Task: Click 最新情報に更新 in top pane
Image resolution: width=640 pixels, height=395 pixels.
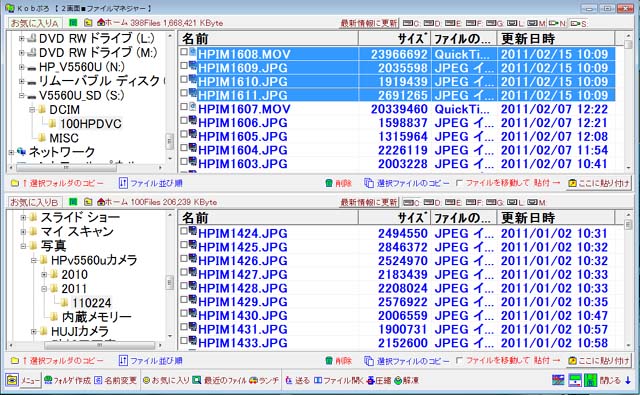Action: 369,23
